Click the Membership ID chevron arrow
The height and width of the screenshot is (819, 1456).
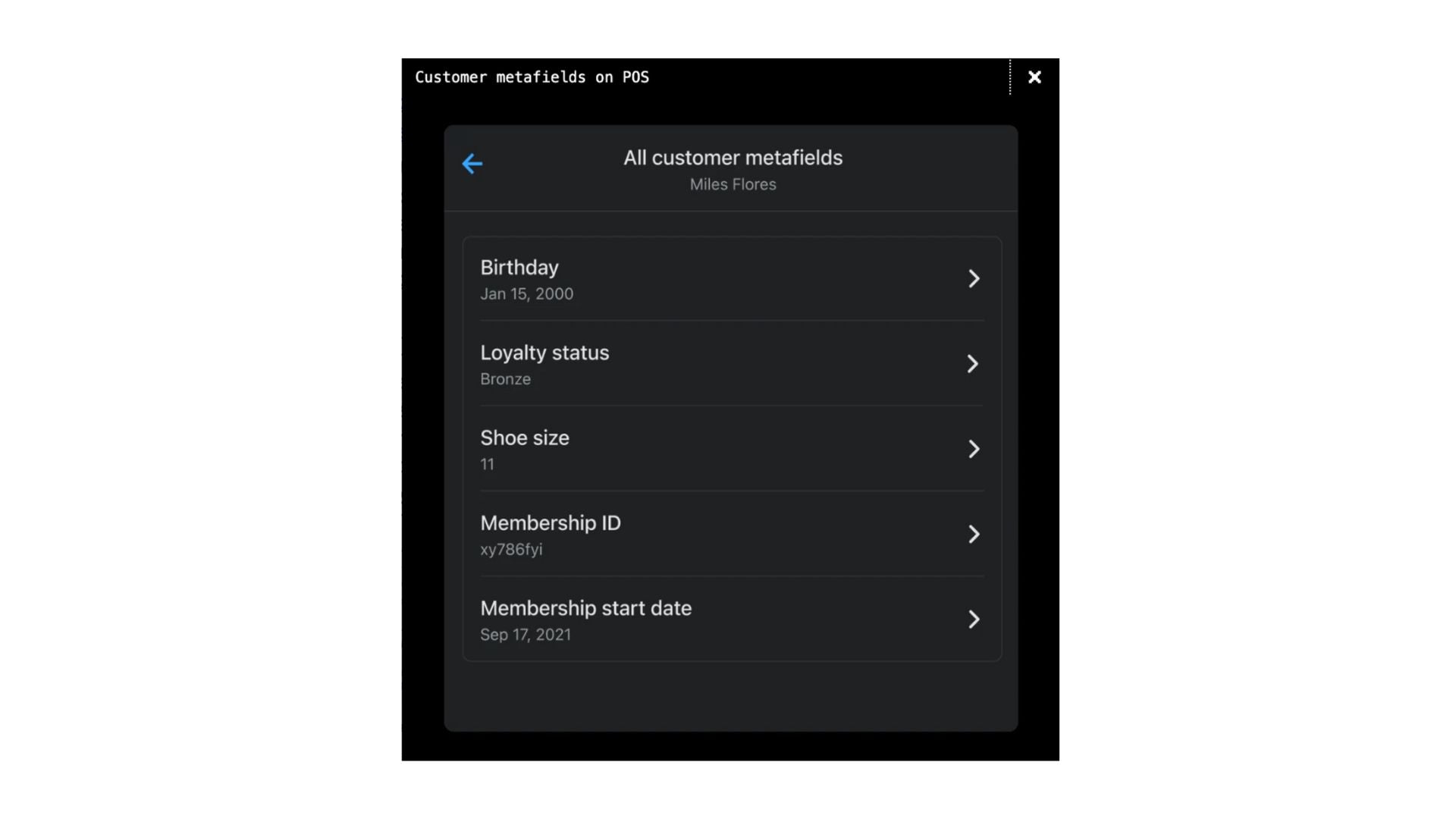tap(974, 535)
